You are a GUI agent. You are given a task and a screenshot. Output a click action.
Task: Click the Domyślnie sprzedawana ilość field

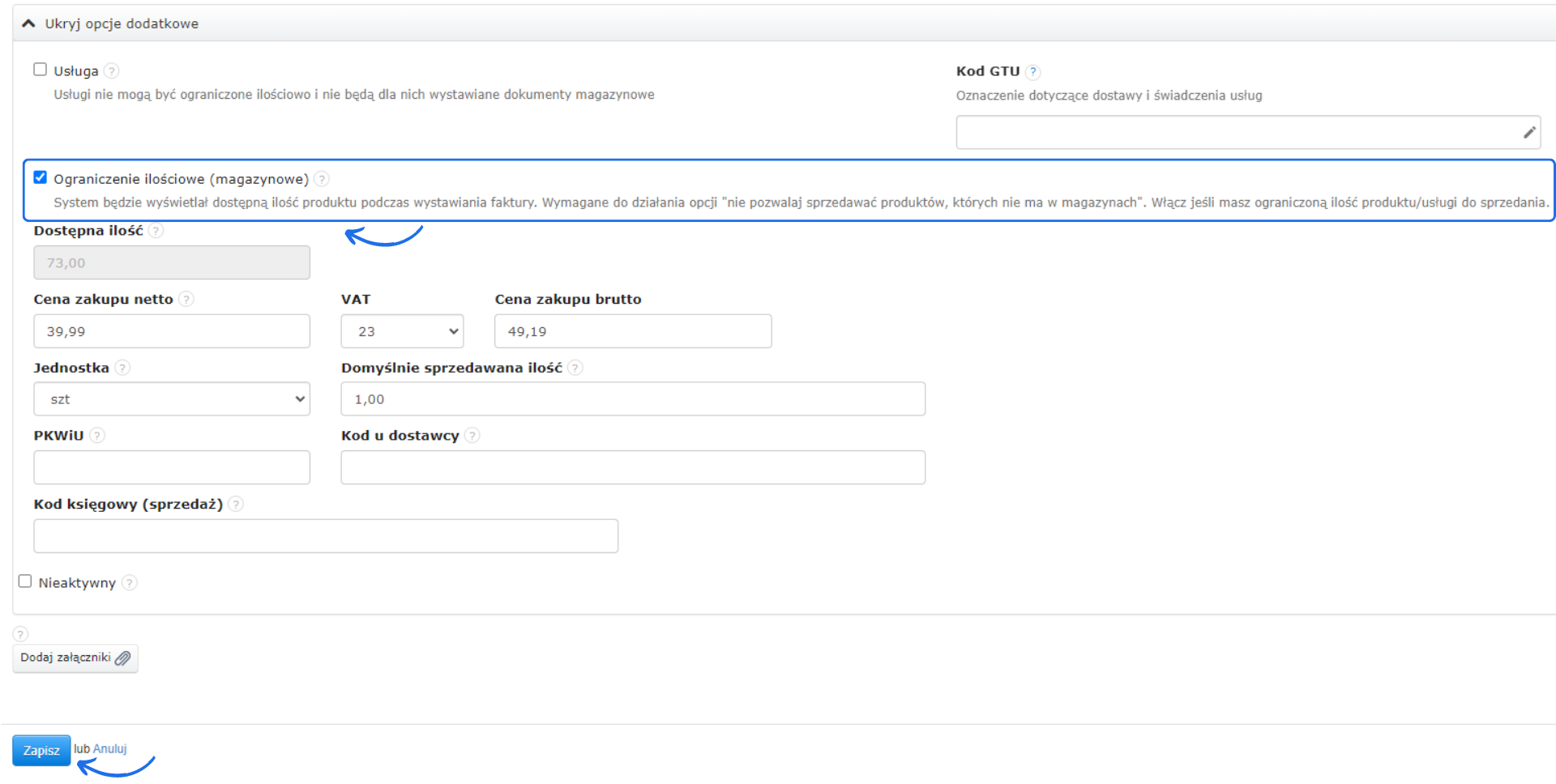[633, 399]
